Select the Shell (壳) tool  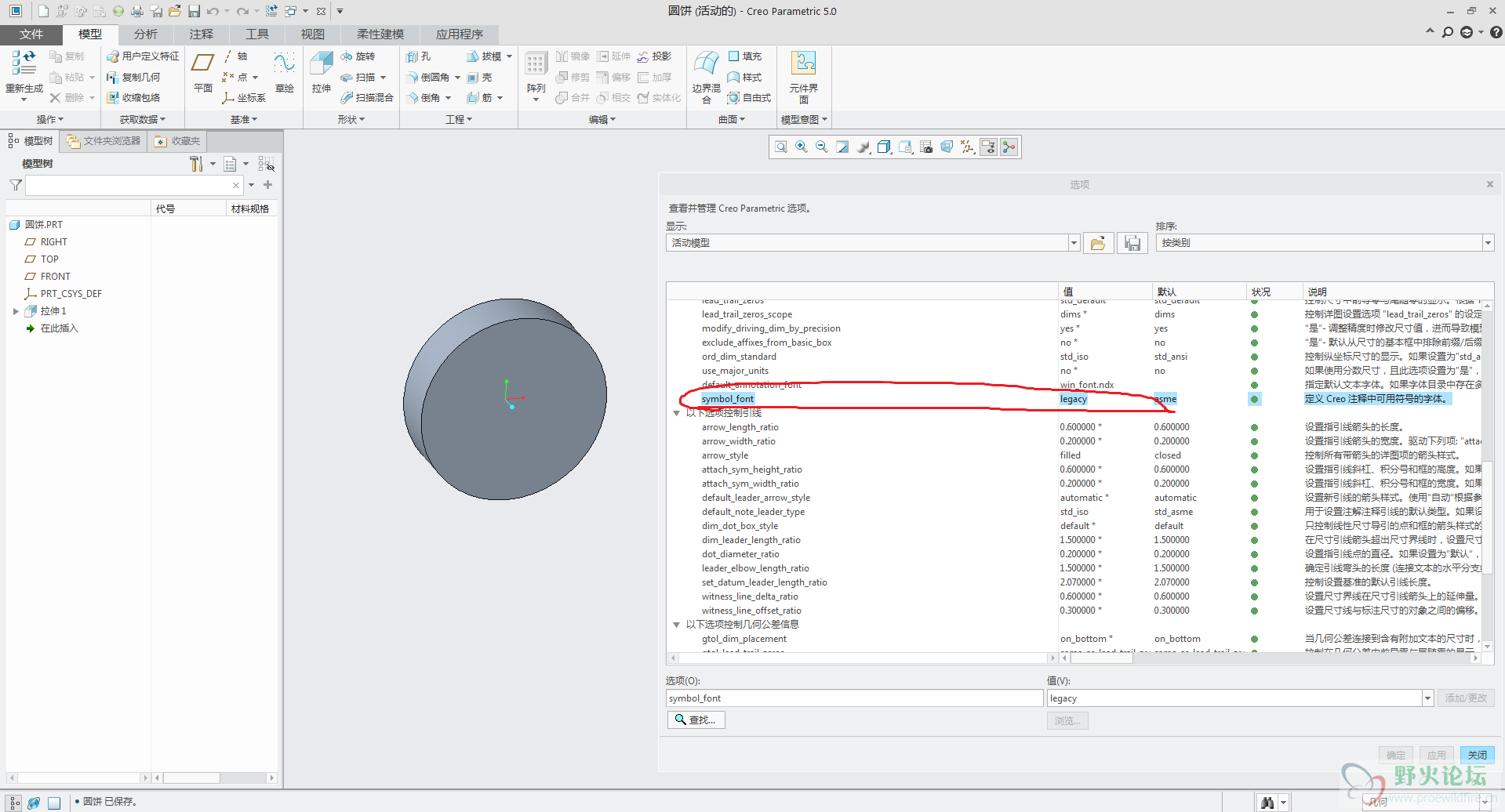tap(479, 77)
